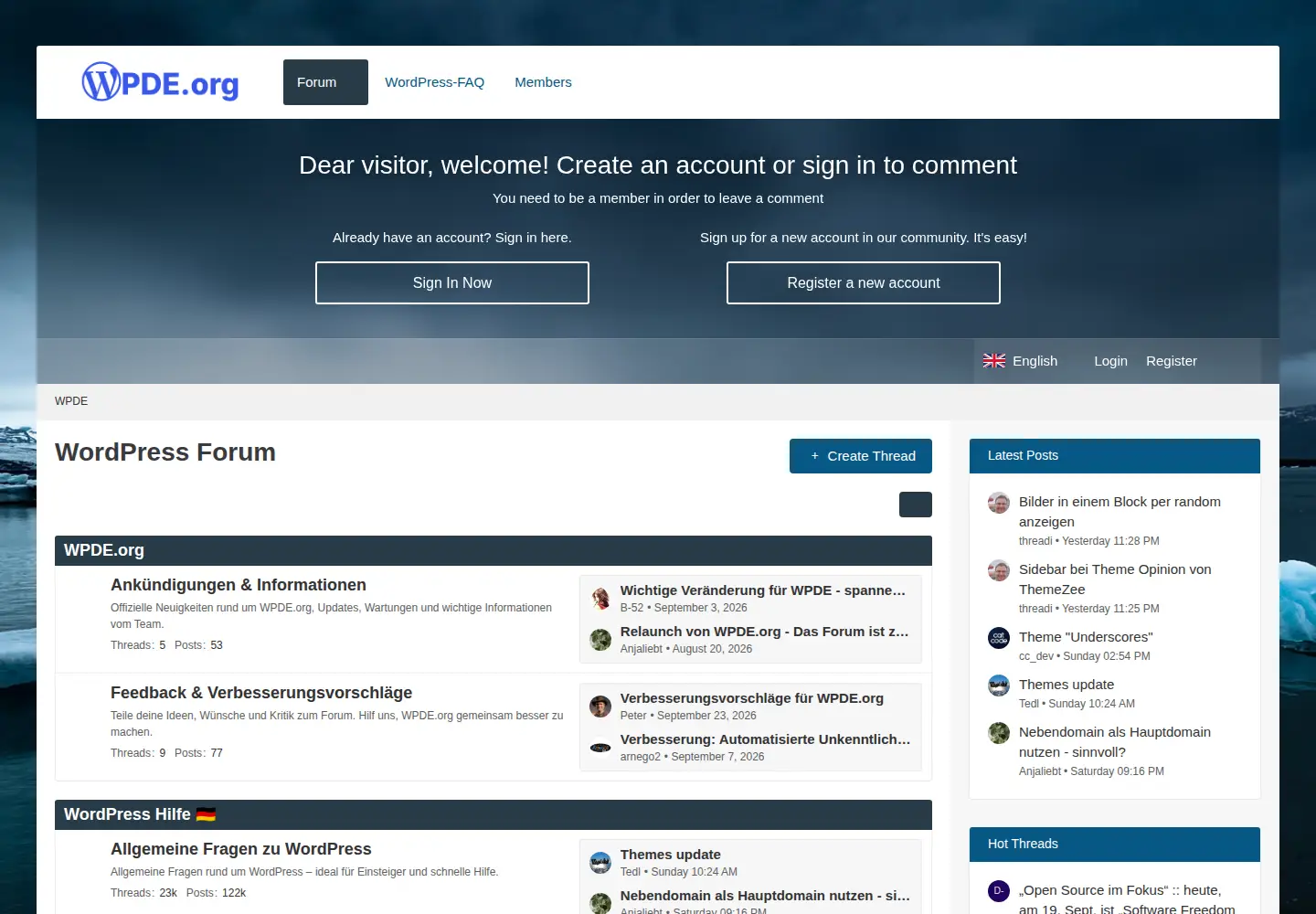Open WordPress-FAQ in the navigation
This screenshot has width=1316, height=914.
coord(434,82)
